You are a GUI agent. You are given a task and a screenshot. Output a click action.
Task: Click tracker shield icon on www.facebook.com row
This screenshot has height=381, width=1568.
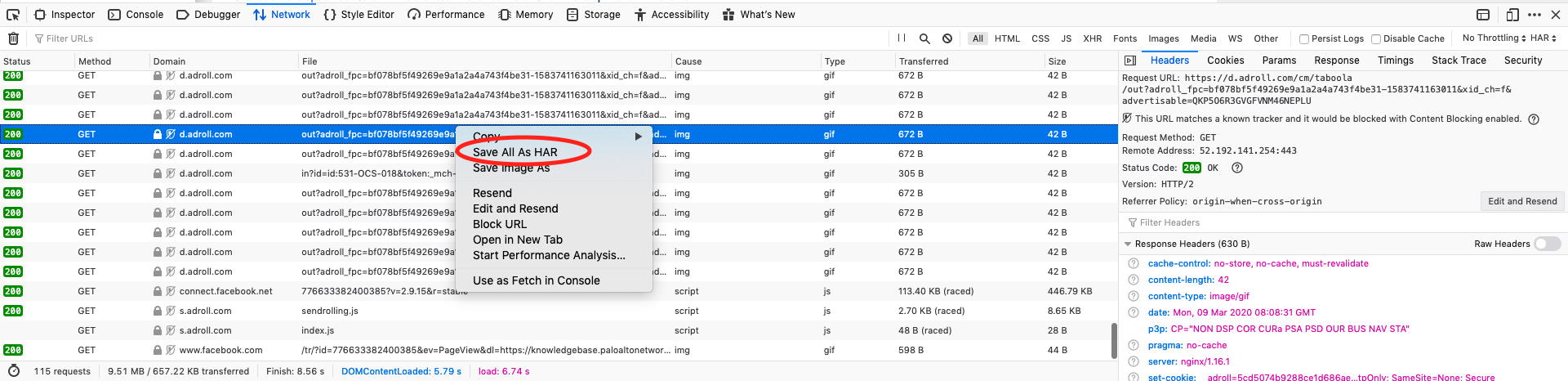point(171,350)
